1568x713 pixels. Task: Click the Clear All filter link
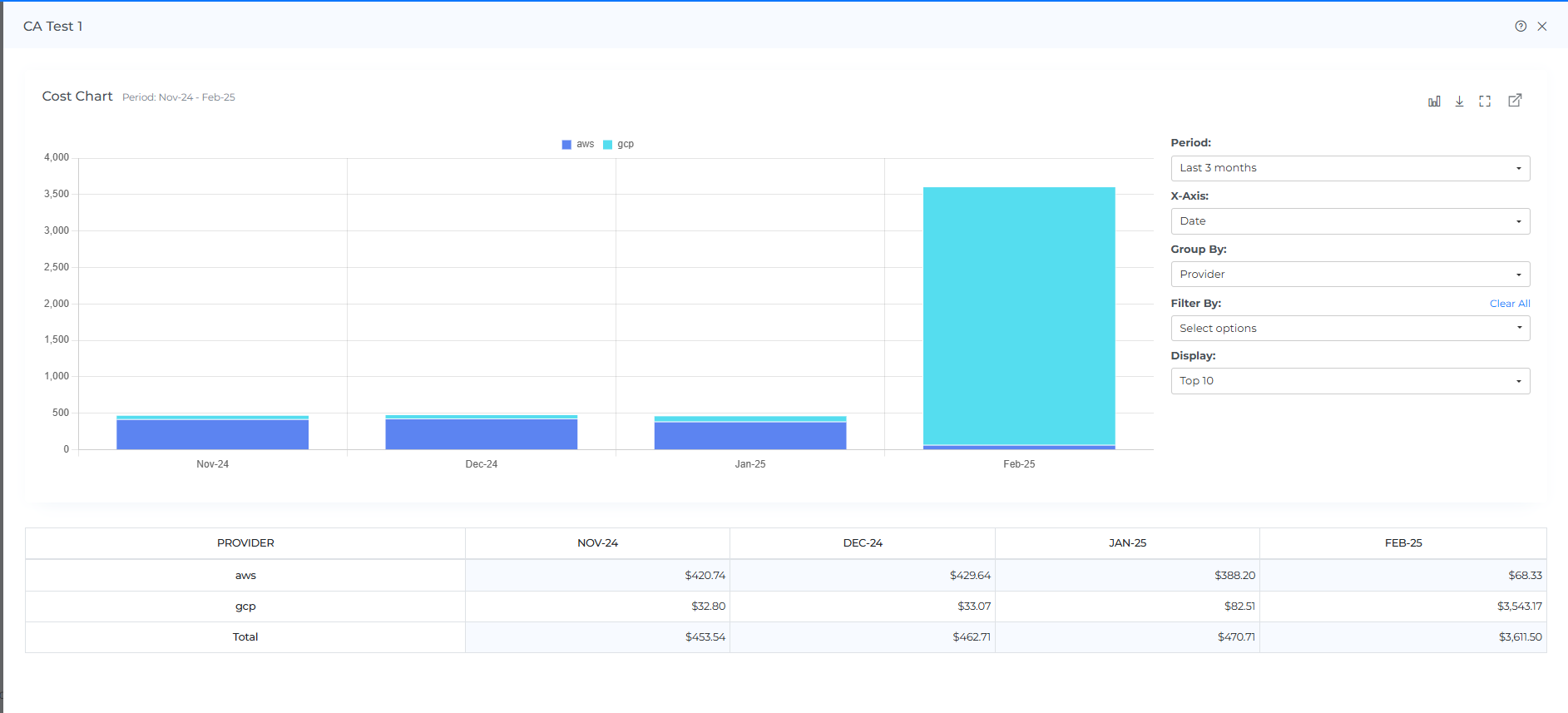tap(1509, 304)
